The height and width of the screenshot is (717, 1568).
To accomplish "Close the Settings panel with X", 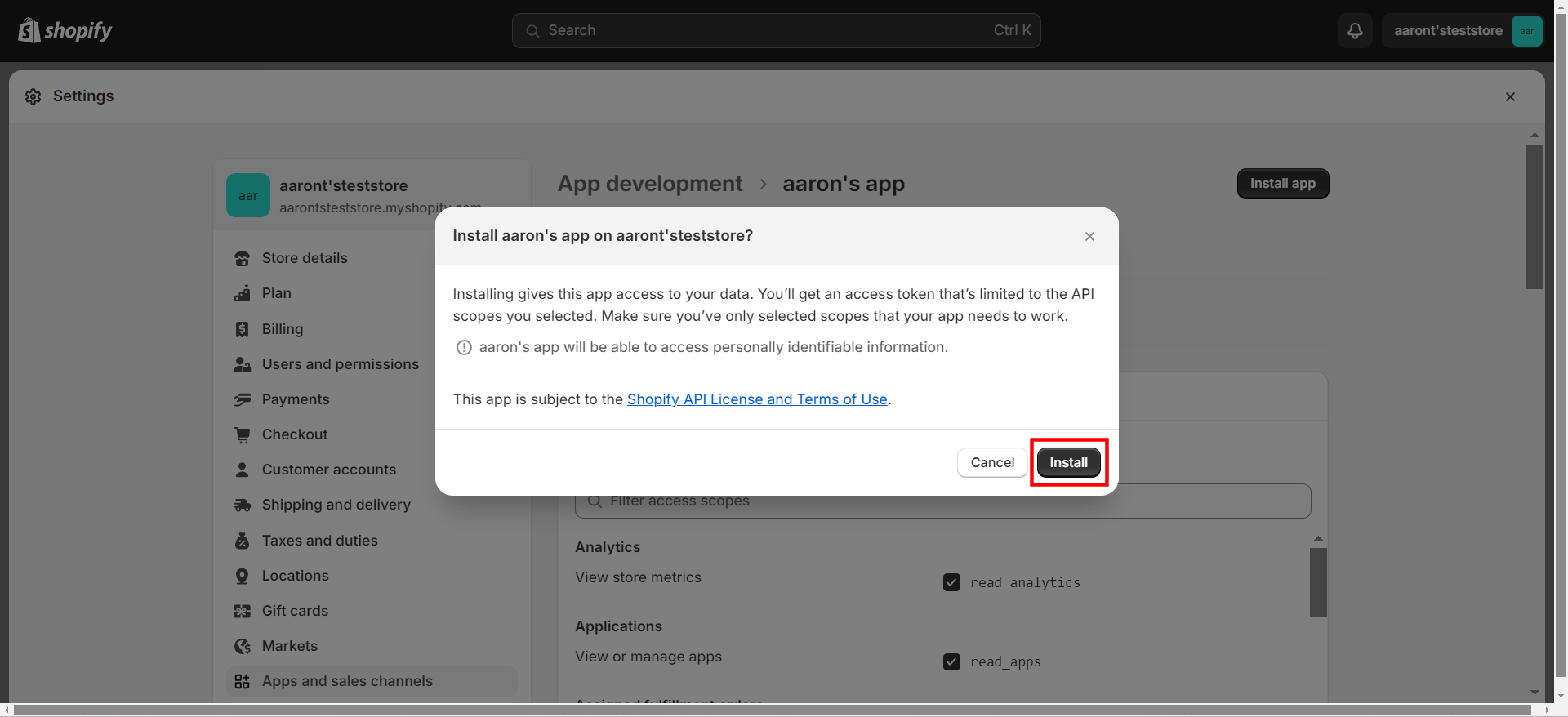I will tap(1510, 96).
